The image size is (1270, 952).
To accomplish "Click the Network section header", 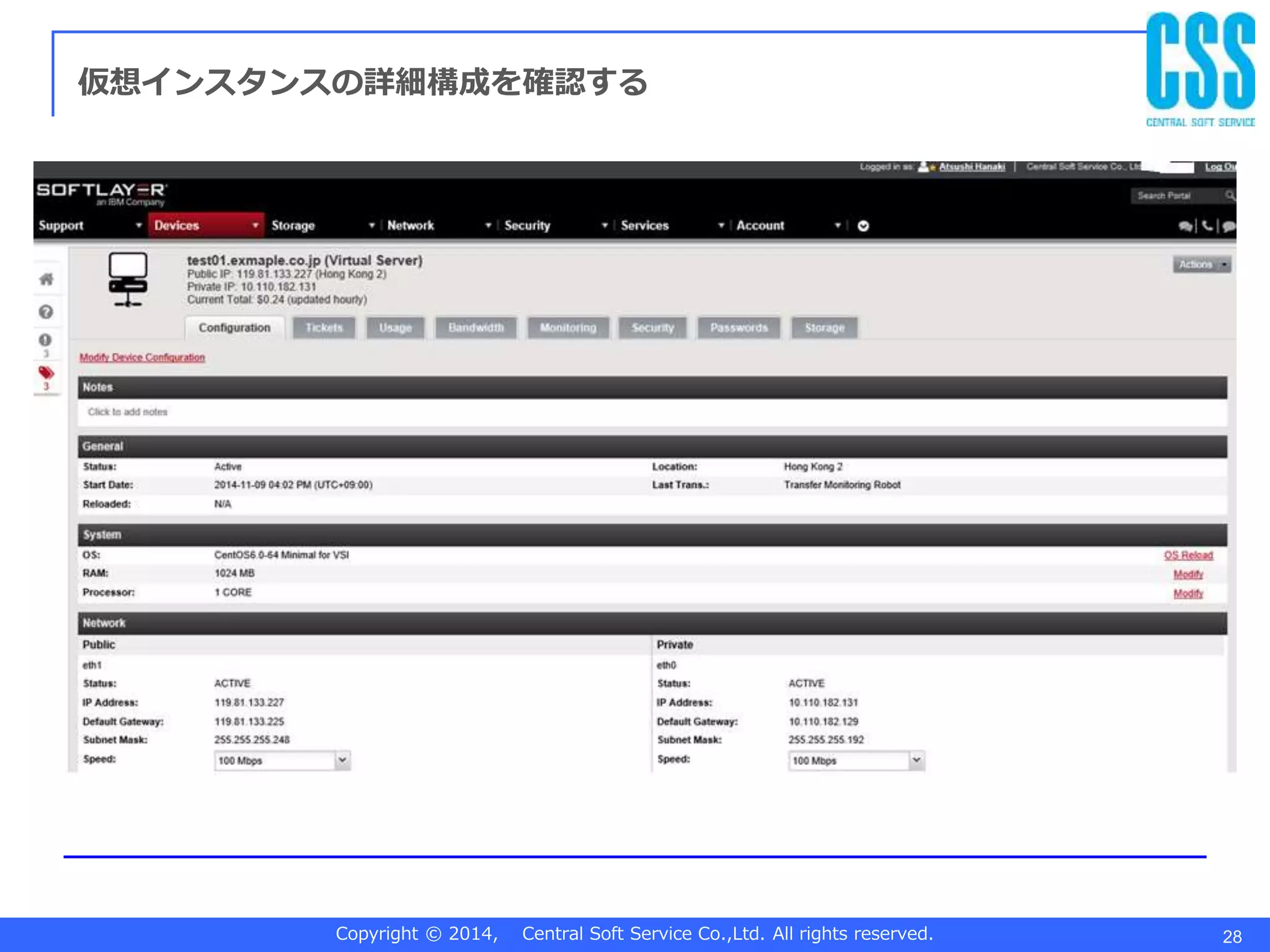I will pyautogui.click(x=652, y=623).
